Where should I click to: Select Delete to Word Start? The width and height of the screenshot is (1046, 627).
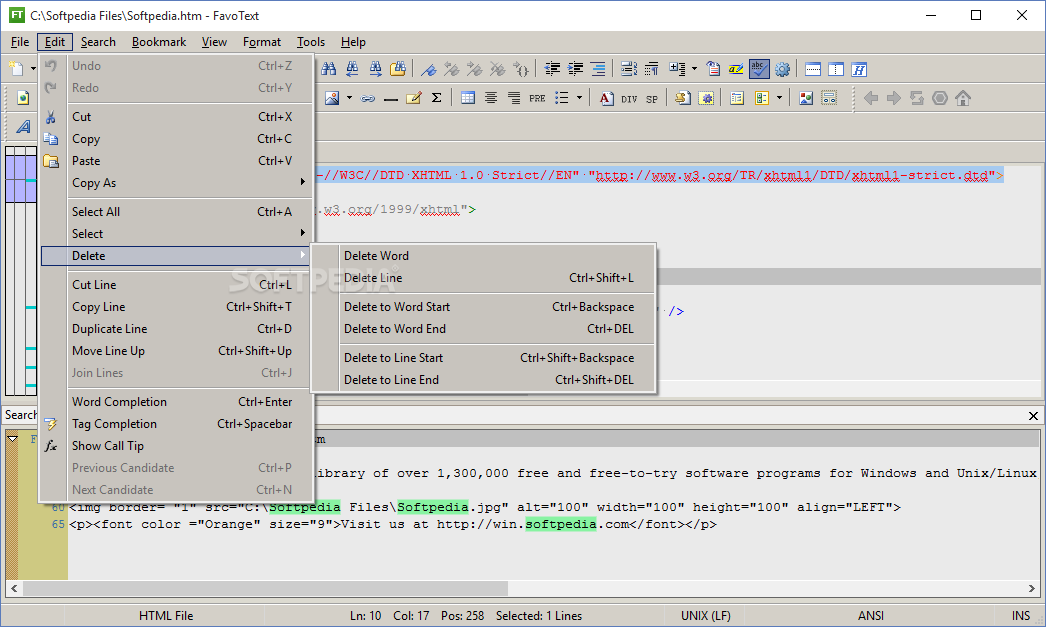(484, 307)
